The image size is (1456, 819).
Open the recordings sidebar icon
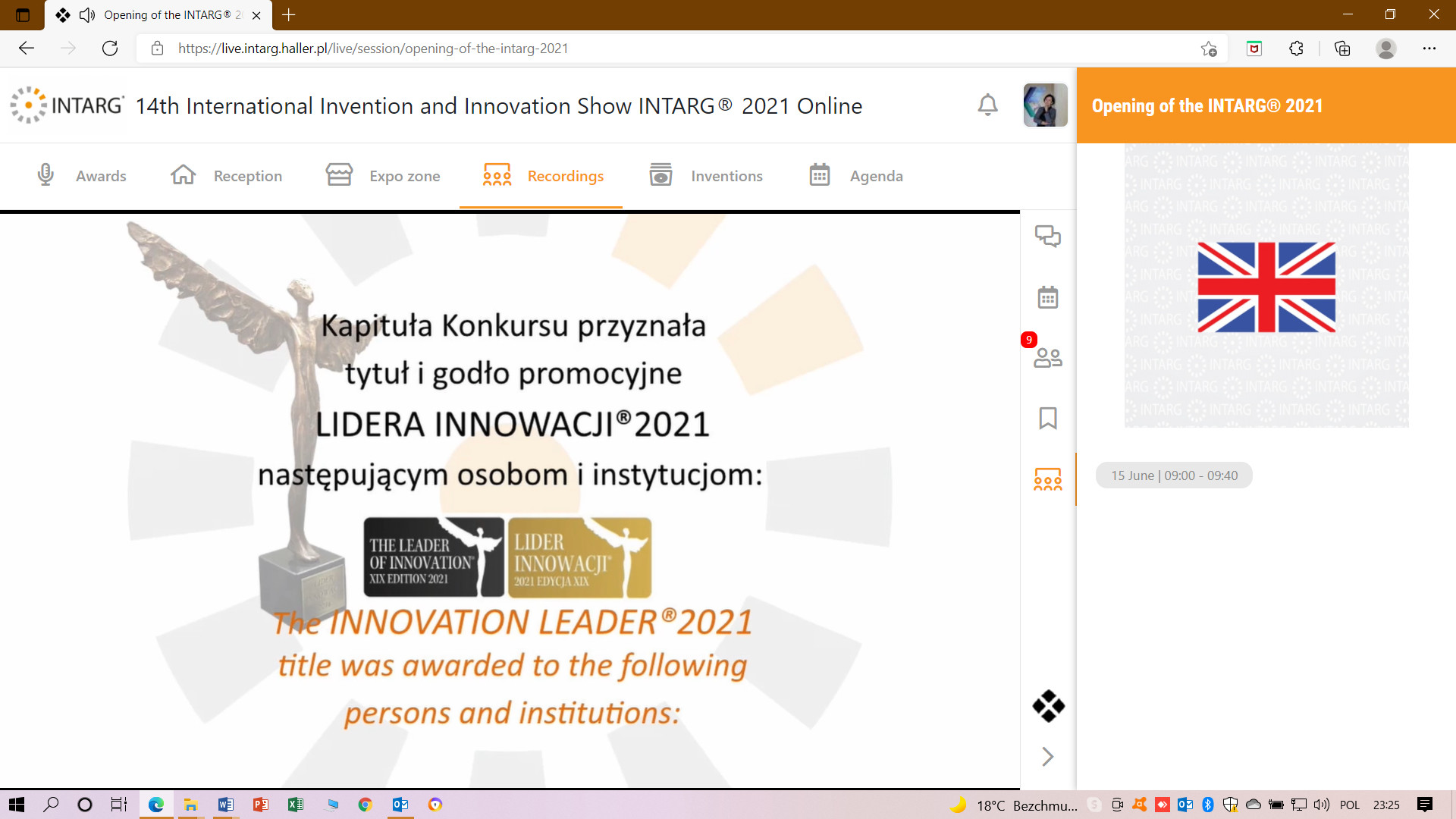coord(1048,479)
